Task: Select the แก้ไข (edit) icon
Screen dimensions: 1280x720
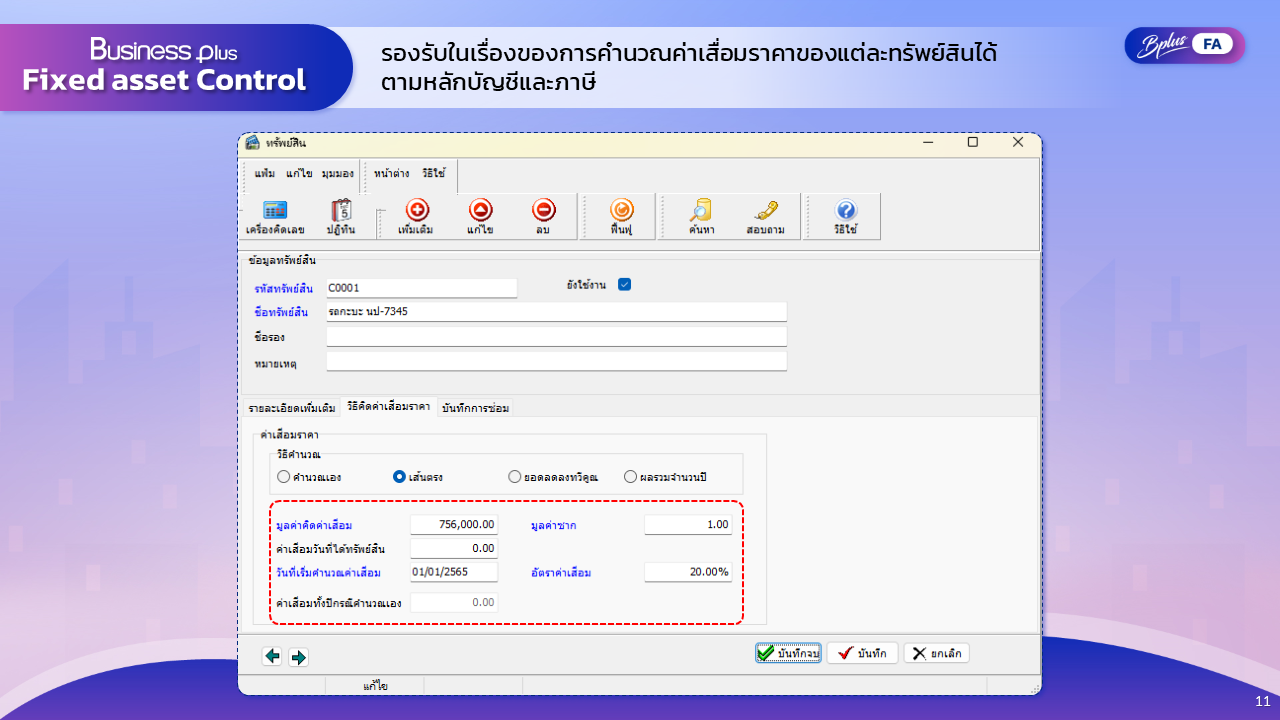Action: (481, 214)
